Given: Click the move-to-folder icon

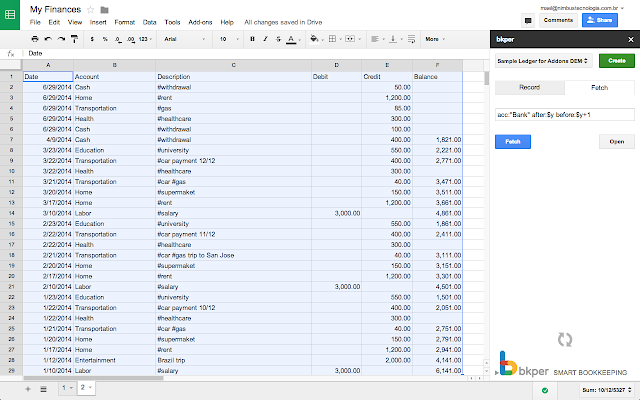Looking at the screenshot, I should pyautogui.click(x=104, y=10).
